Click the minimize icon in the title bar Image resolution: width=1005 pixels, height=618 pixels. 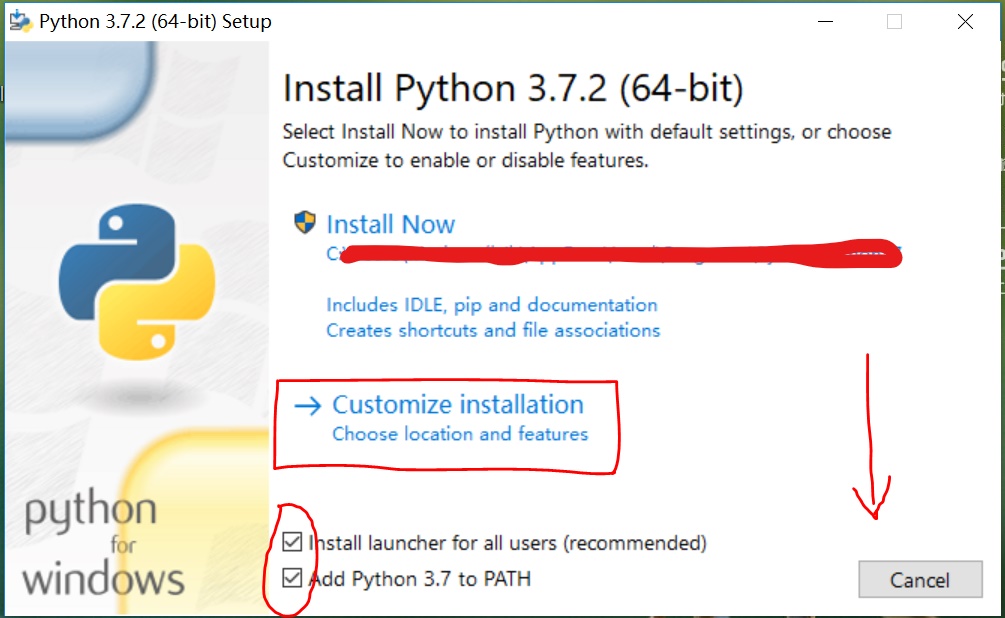click(824, 20)
